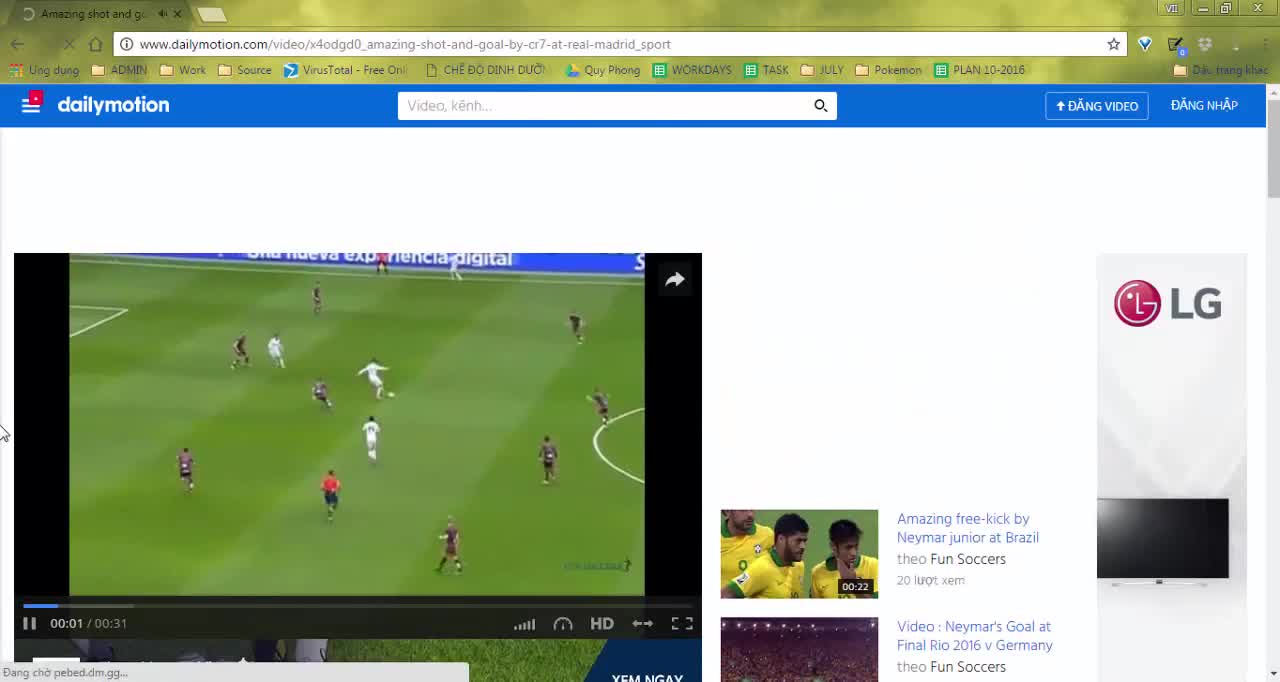Close the Amazing shot tab

click(x=178, y=14)
